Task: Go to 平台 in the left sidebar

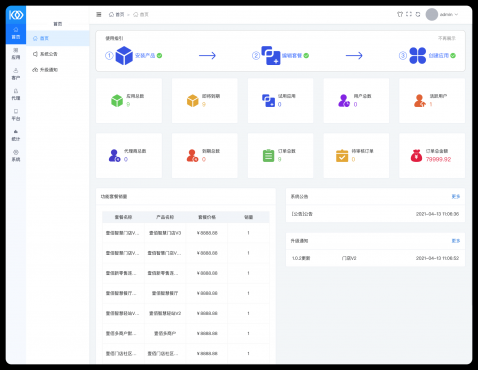Action: [x=16, y=115]
